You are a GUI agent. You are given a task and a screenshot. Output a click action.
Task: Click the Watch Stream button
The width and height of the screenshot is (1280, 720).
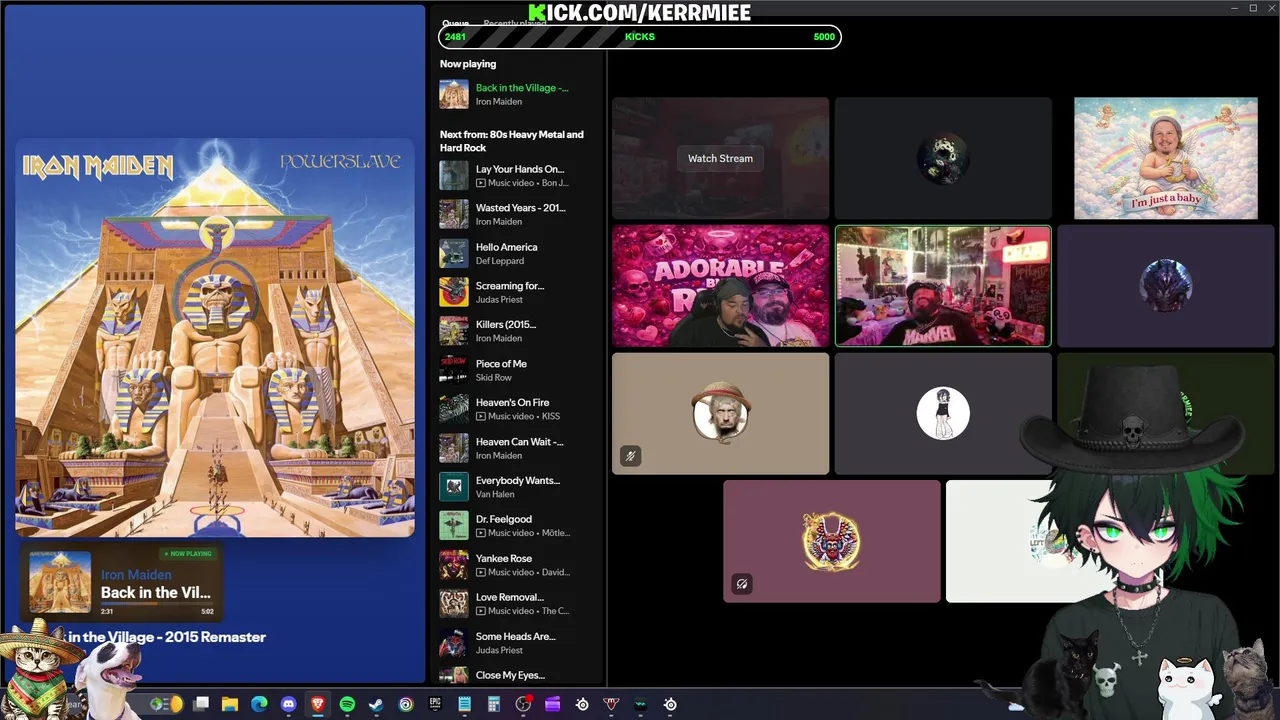pyautogui.click(x=720, y=158)
